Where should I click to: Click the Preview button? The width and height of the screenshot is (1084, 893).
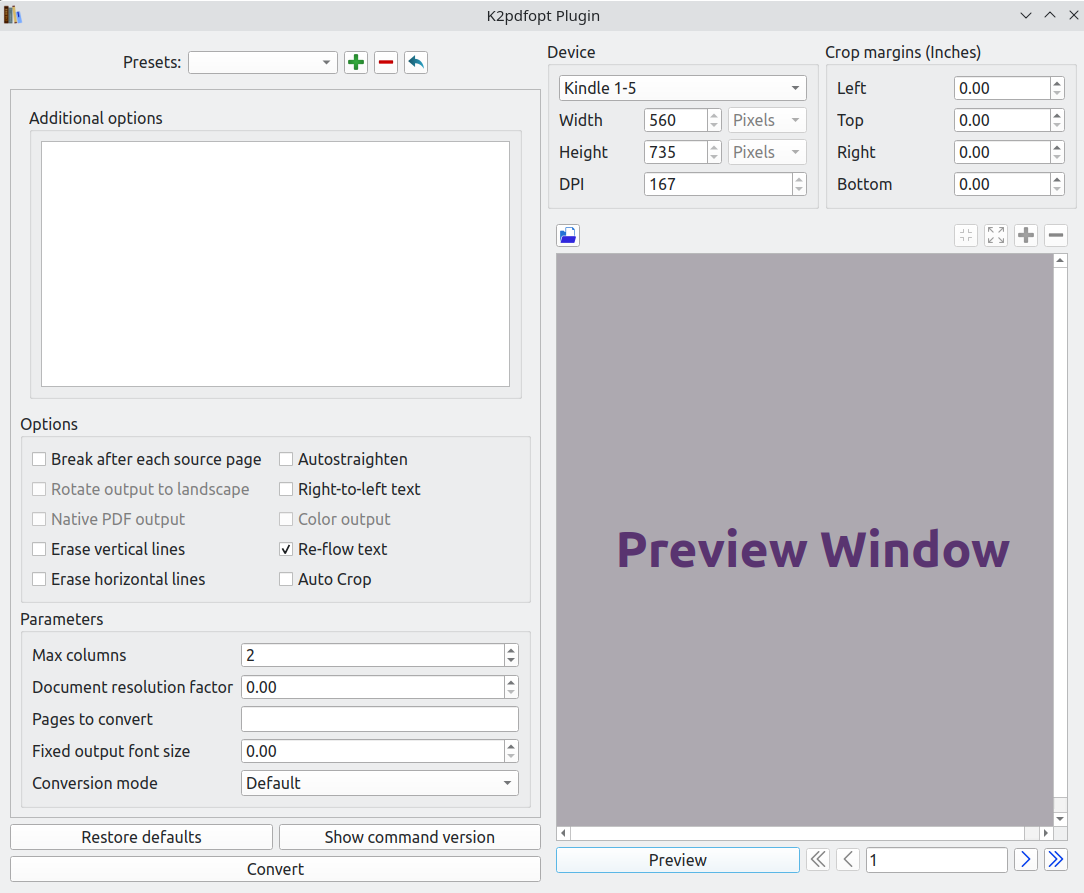(x=678, y=860)
